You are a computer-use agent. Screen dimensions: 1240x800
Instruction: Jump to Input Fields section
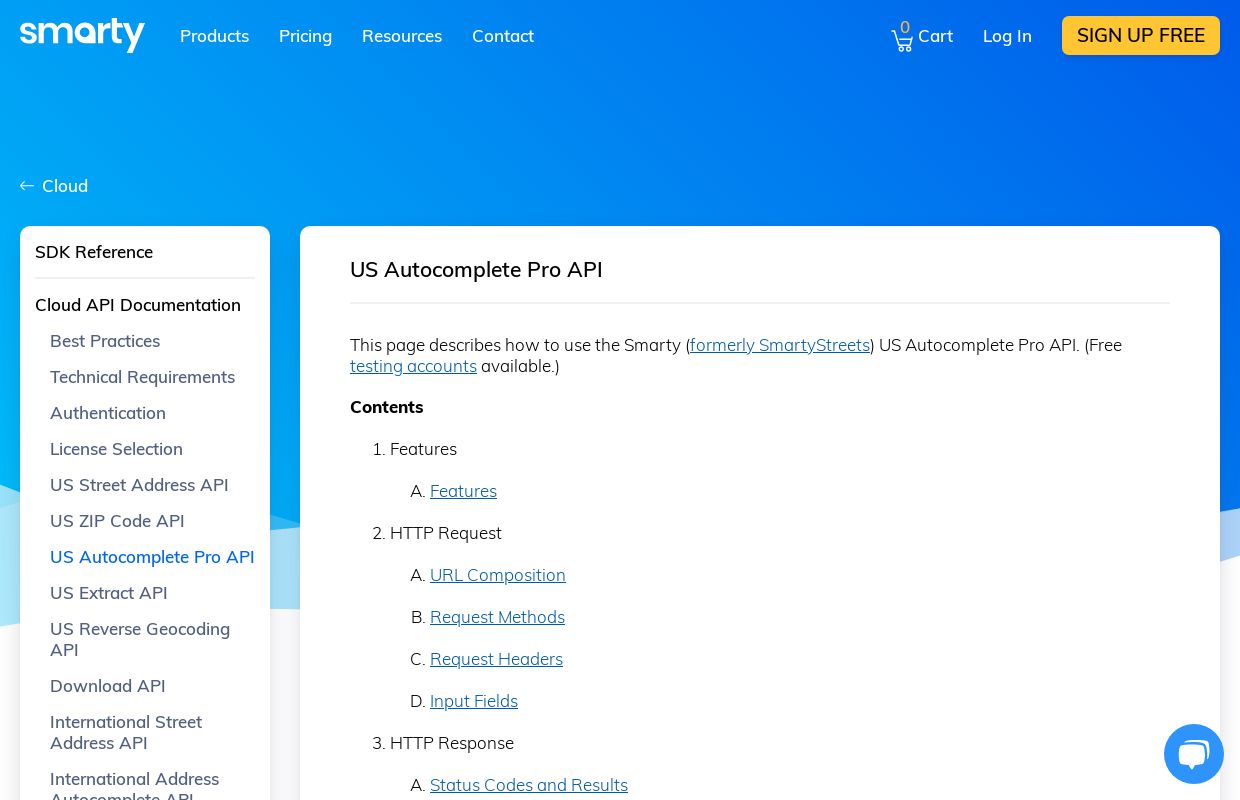[474, 701]
